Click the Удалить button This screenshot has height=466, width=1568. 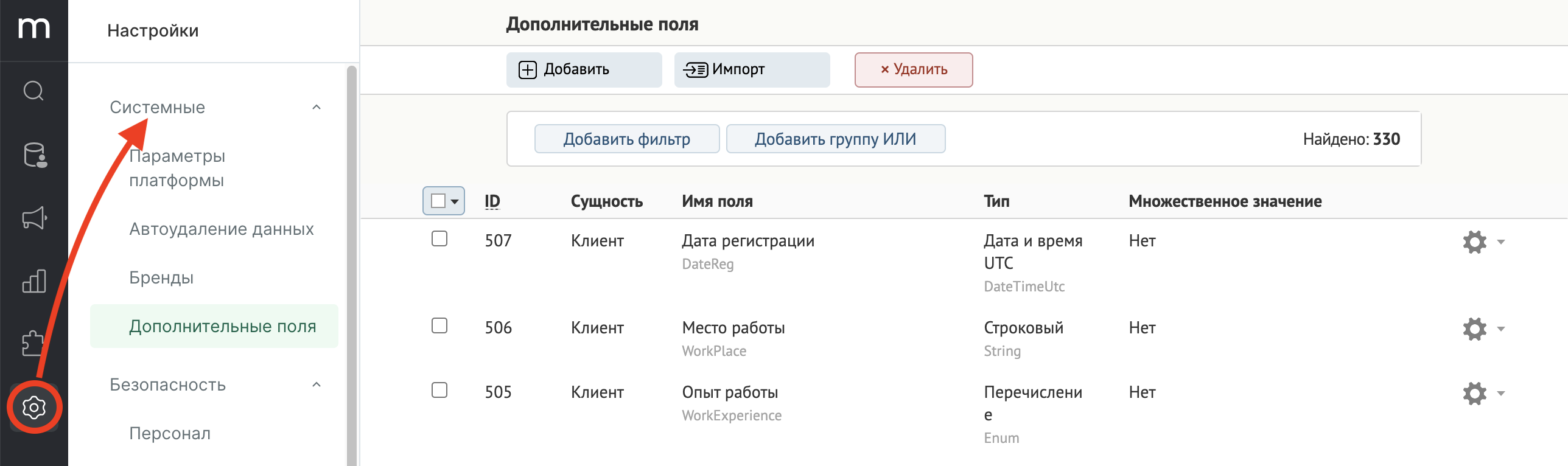click(x=914, y=70)
